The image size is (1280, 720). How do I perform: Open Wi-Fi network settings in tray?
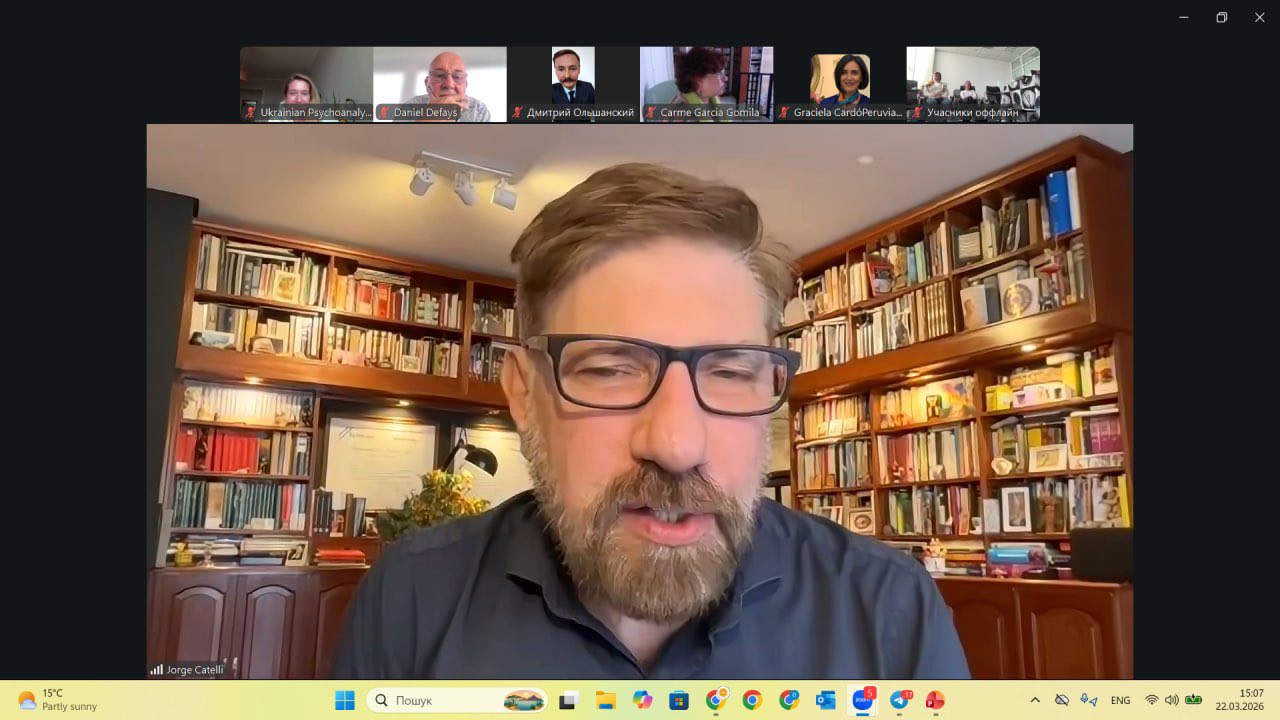click(x=1152, y=700)
